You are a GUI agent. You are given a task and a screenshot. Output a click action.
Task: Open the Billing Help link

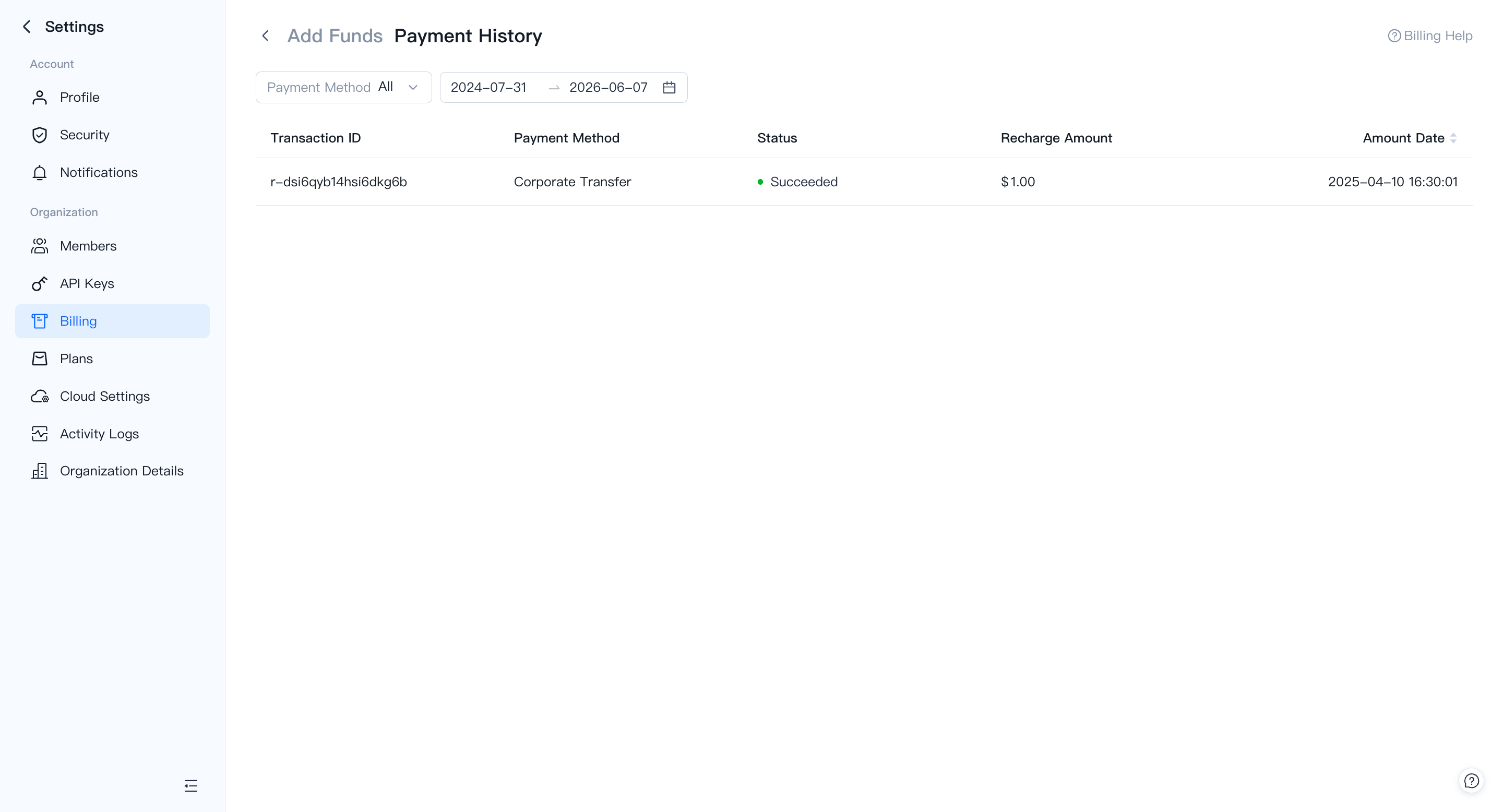tap(1430, 36)
